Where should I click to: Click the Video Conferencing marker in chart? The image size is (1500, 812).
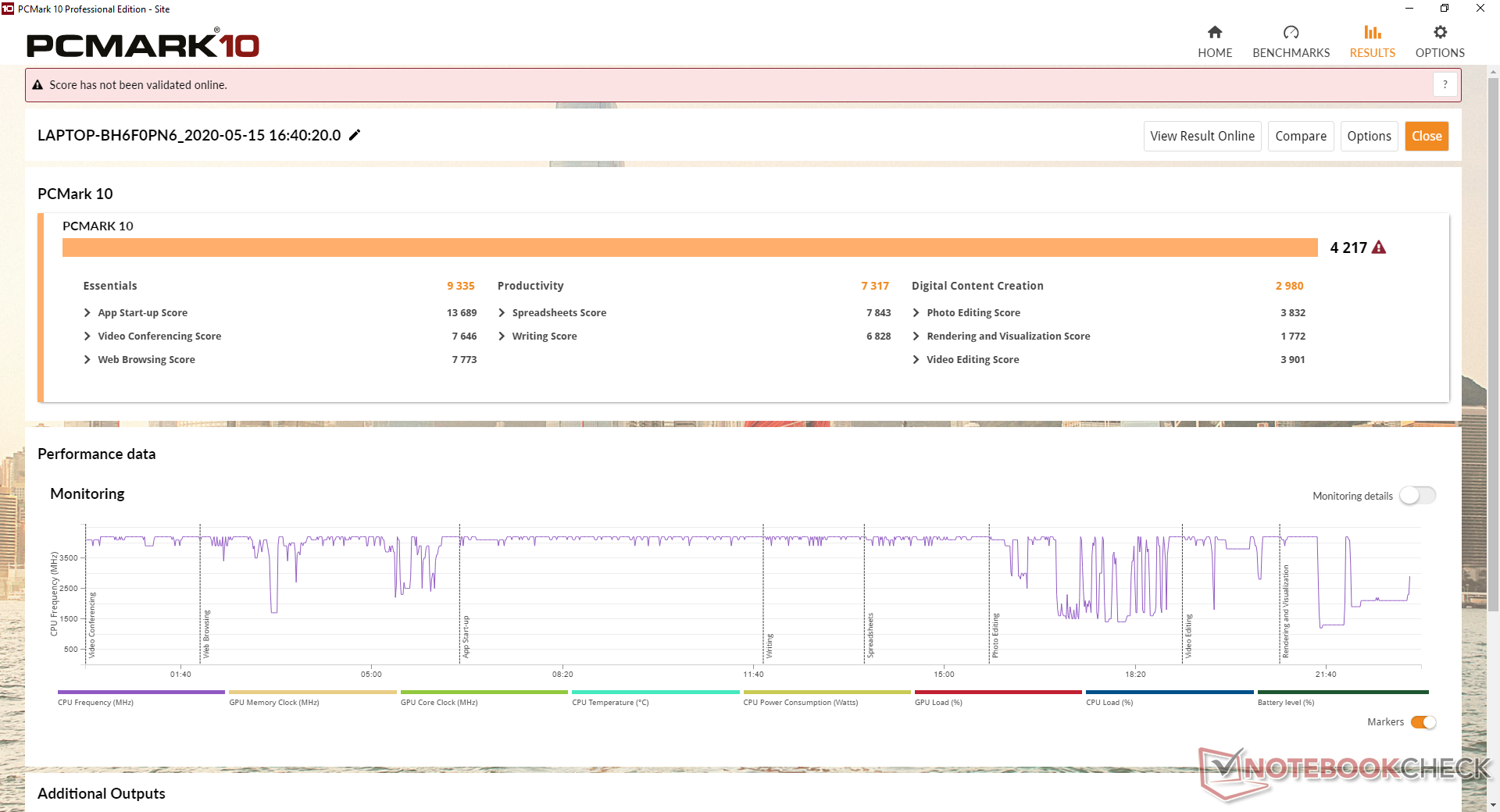point(91,625)
